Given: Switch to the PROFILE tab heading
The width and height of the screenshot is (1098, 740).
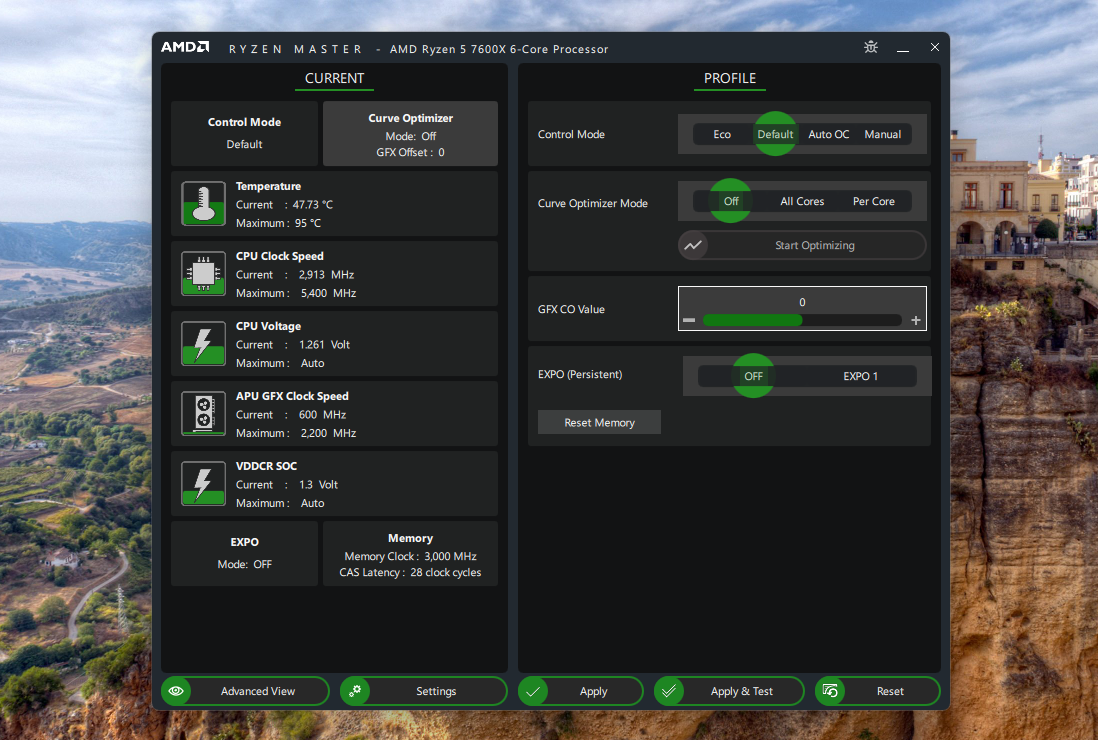Looking at the screenshot, I should pos(730,79).
